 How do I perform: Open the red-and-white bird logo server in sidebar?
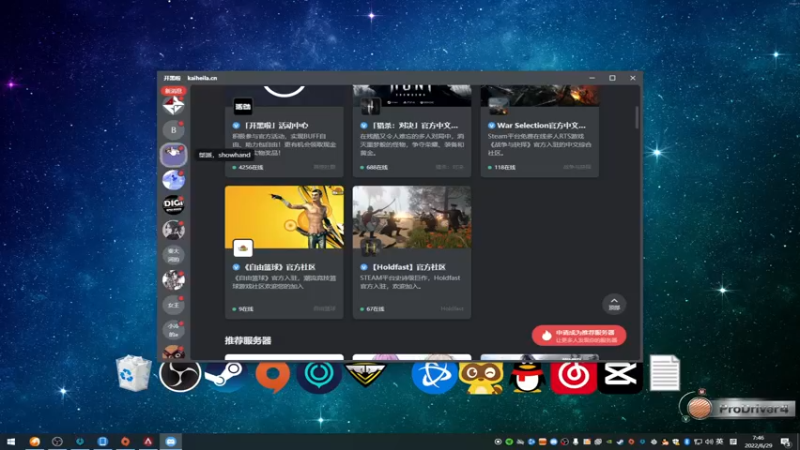click(173, 106)
